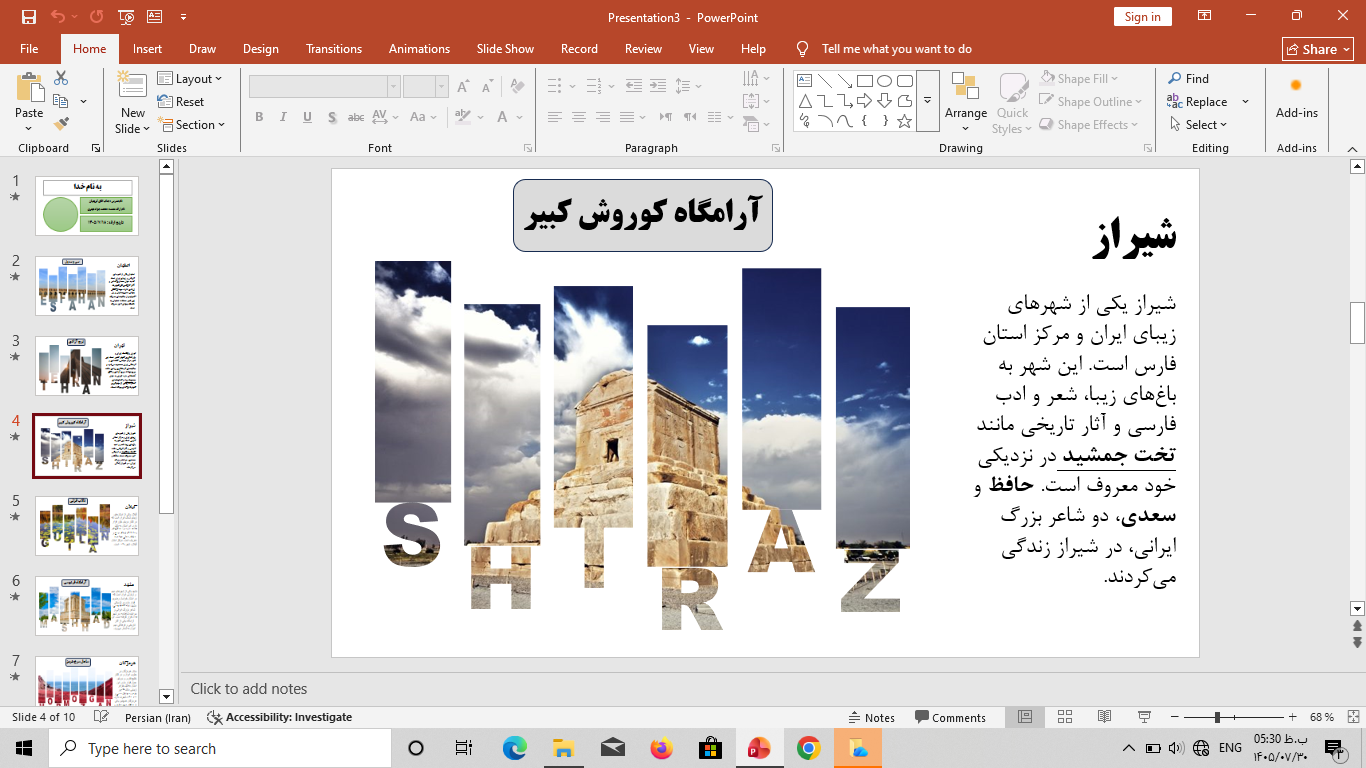Toggle Underline formatting
This screenshot has width=1366, height=768.
pyautogui.click(x=307, y=117)
